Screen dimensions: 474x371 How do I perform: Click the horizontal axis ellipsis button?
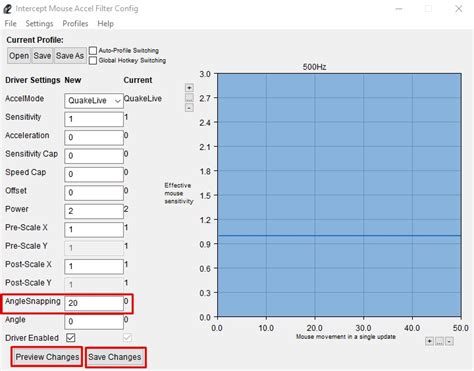tap(439, 341)
